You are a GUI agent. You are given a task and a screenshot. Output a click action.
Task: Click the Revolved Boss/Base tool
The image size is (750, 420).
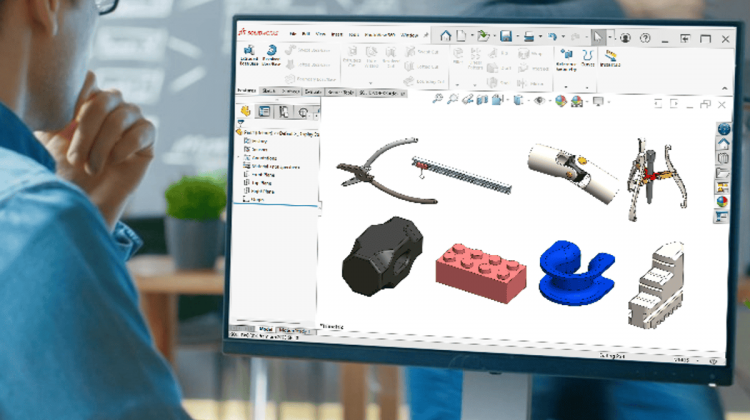(271, 55)
